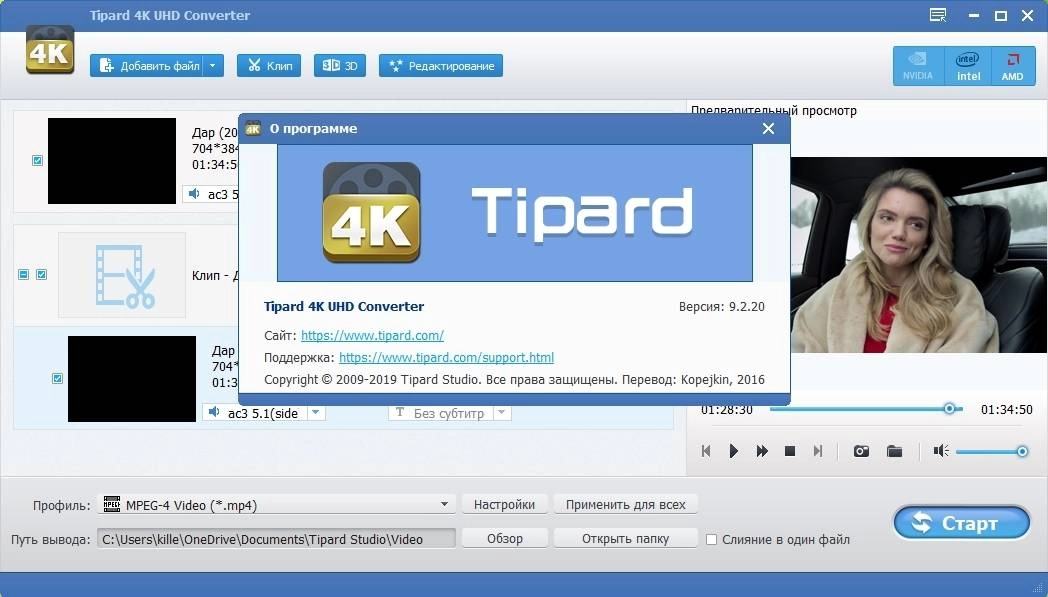Click the 4K icon in the dialog title
This screenshot has height=597, width=1048.
click(x=253, y=128)
